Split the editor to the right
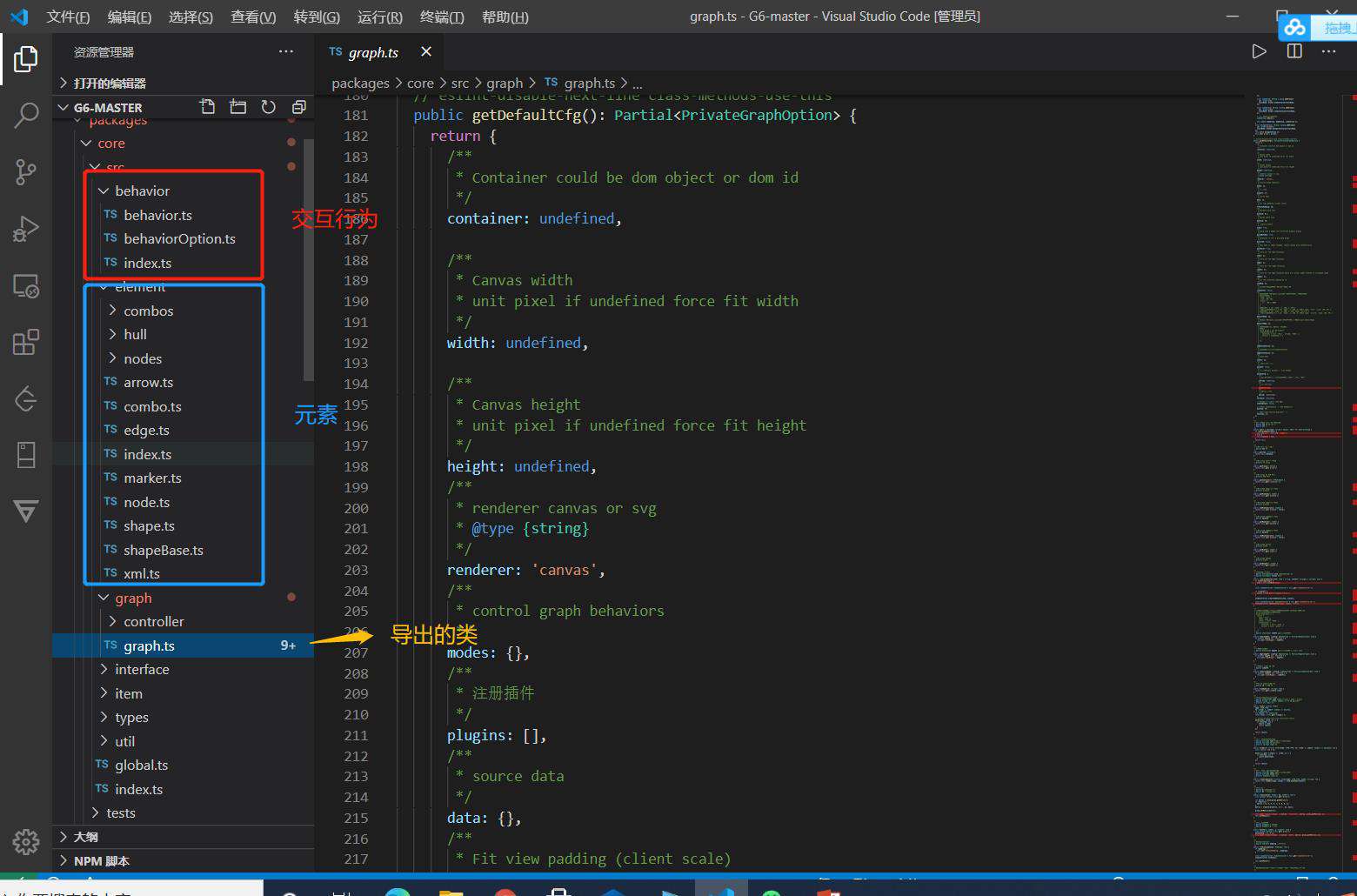The image size is (1357, 896). tap(1294, 51)
